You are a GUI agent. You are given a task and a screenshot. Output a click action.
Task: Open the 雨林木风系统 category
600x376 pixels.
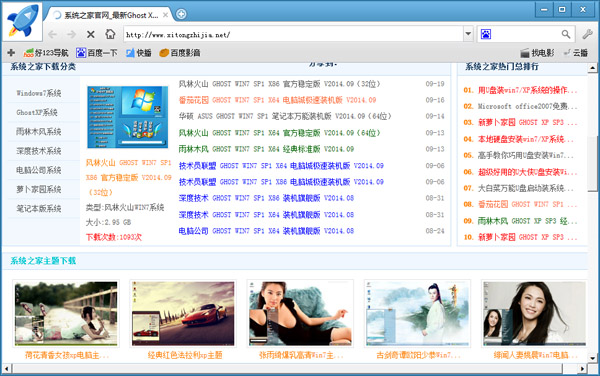click(x=39, y=132)
